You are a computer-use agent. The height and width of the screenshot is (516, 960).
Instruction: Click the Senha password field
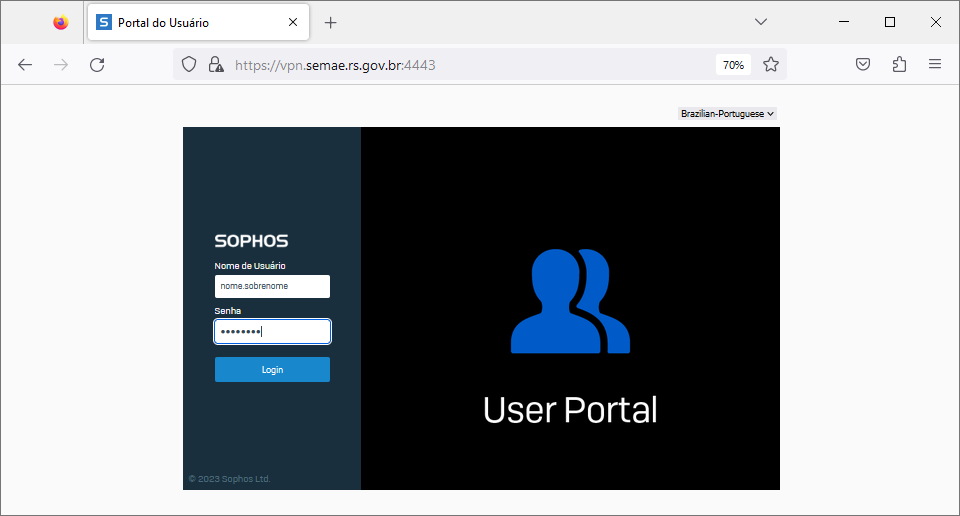click(272, 332)
